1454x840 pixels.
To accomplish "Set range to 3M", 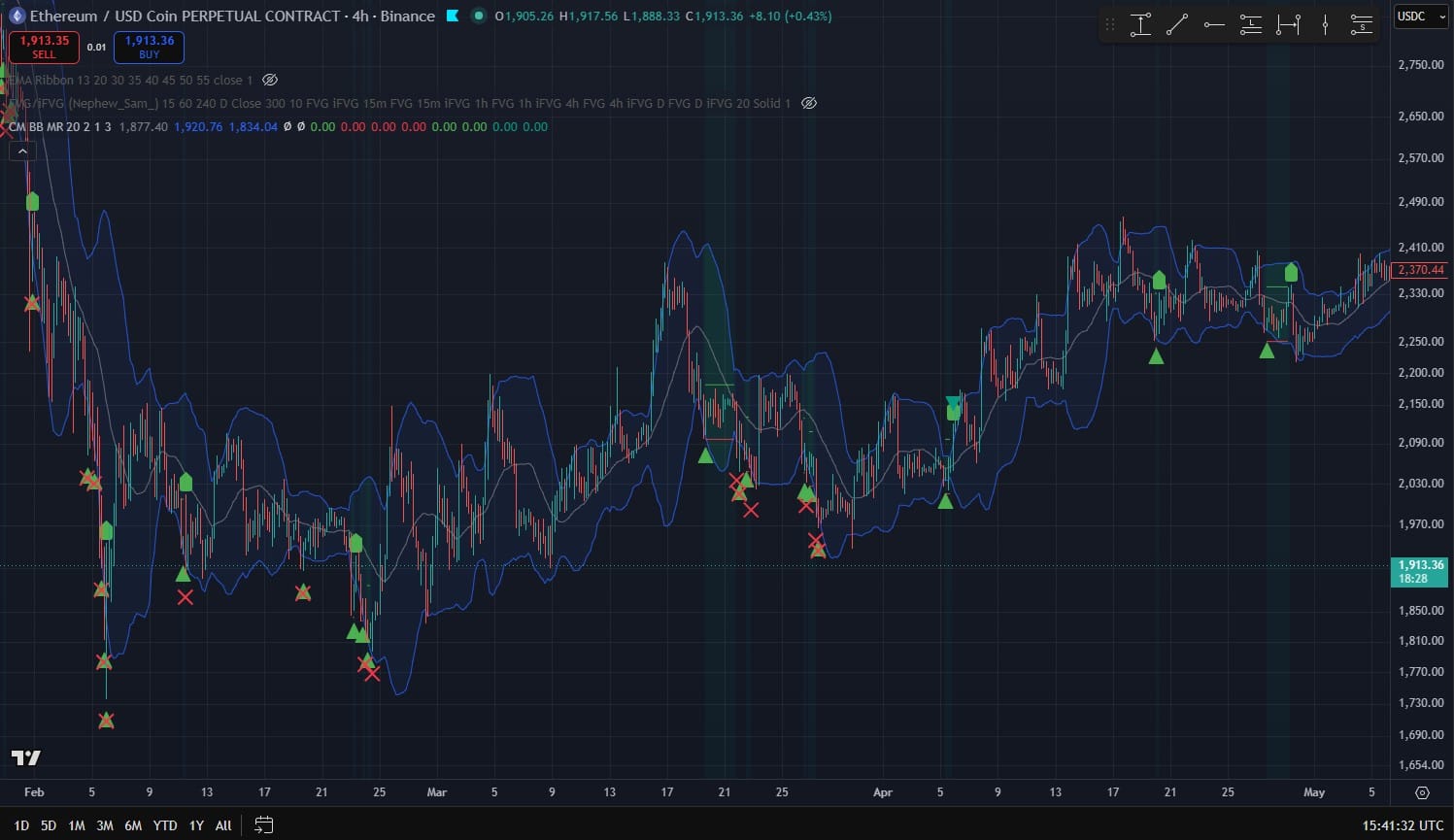I will pyautogui.click(x=105, y=825).
